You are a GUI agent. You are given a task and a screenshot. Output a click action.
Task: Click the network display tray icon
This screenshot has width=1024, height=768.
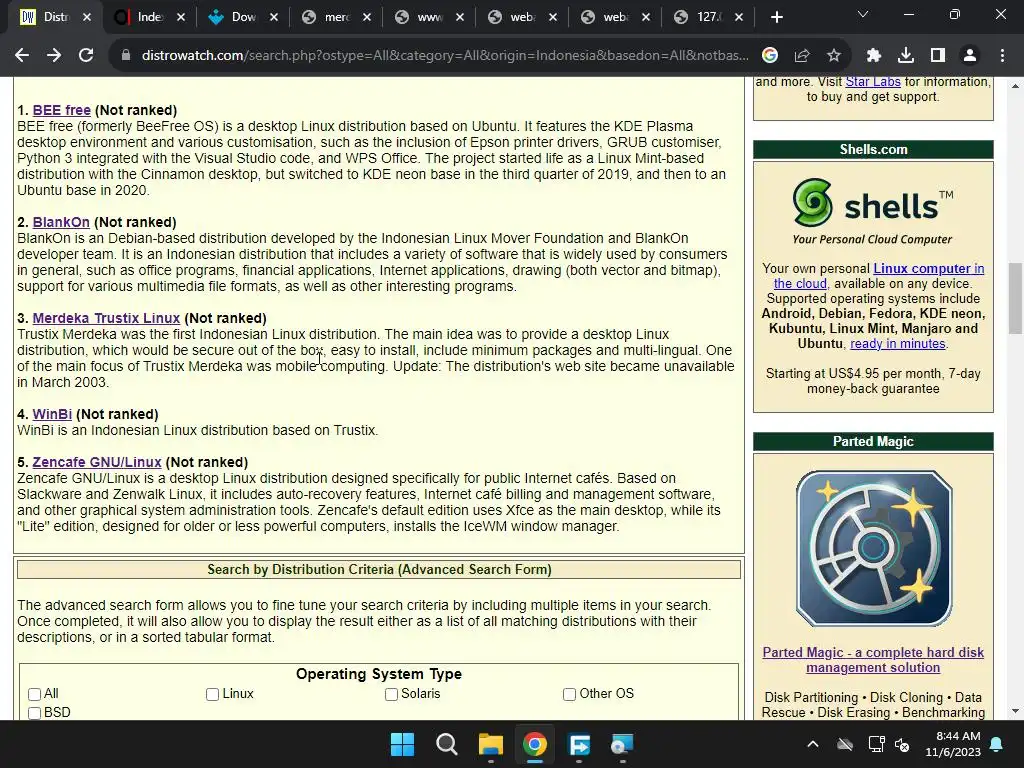coord(876,744)
